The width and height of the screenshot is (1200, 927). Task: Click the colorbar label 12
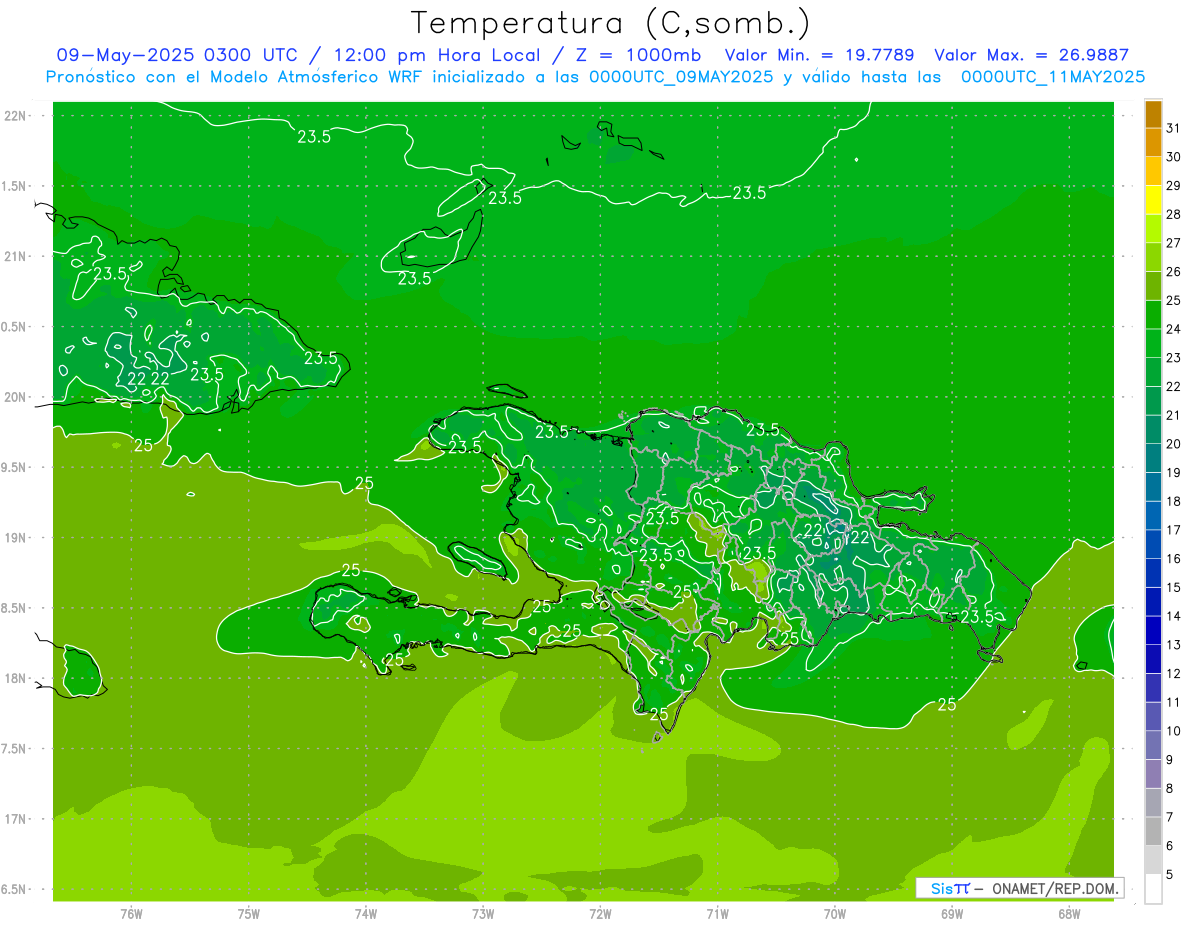click(x=1173, y=673)
